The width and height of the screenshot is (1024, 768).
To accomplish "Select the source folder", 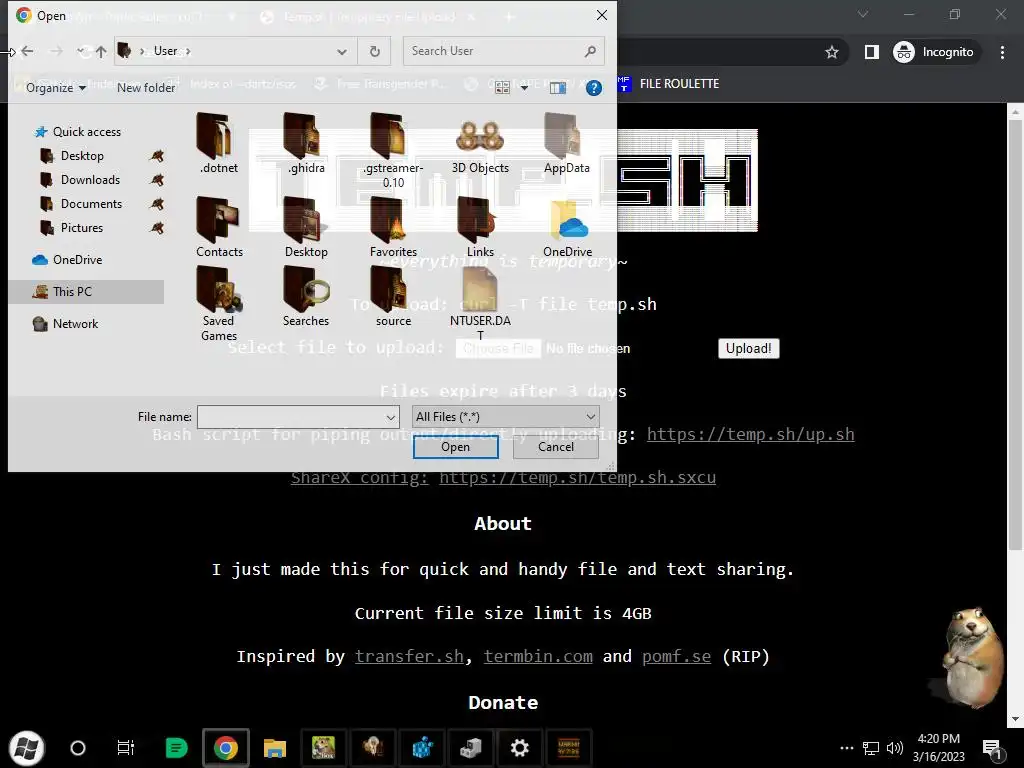I will 393,296.
